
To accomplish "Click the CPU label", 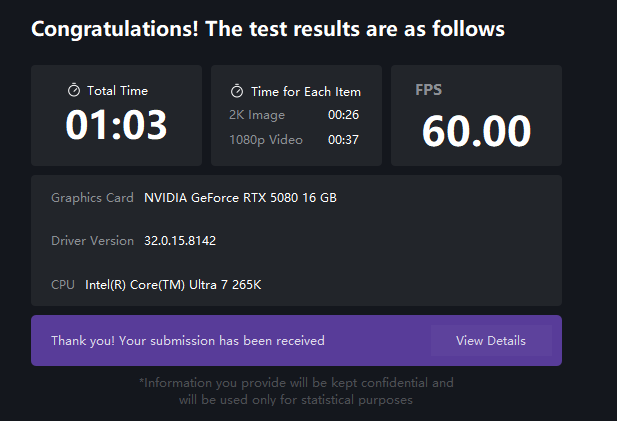I will click(63, 285).
